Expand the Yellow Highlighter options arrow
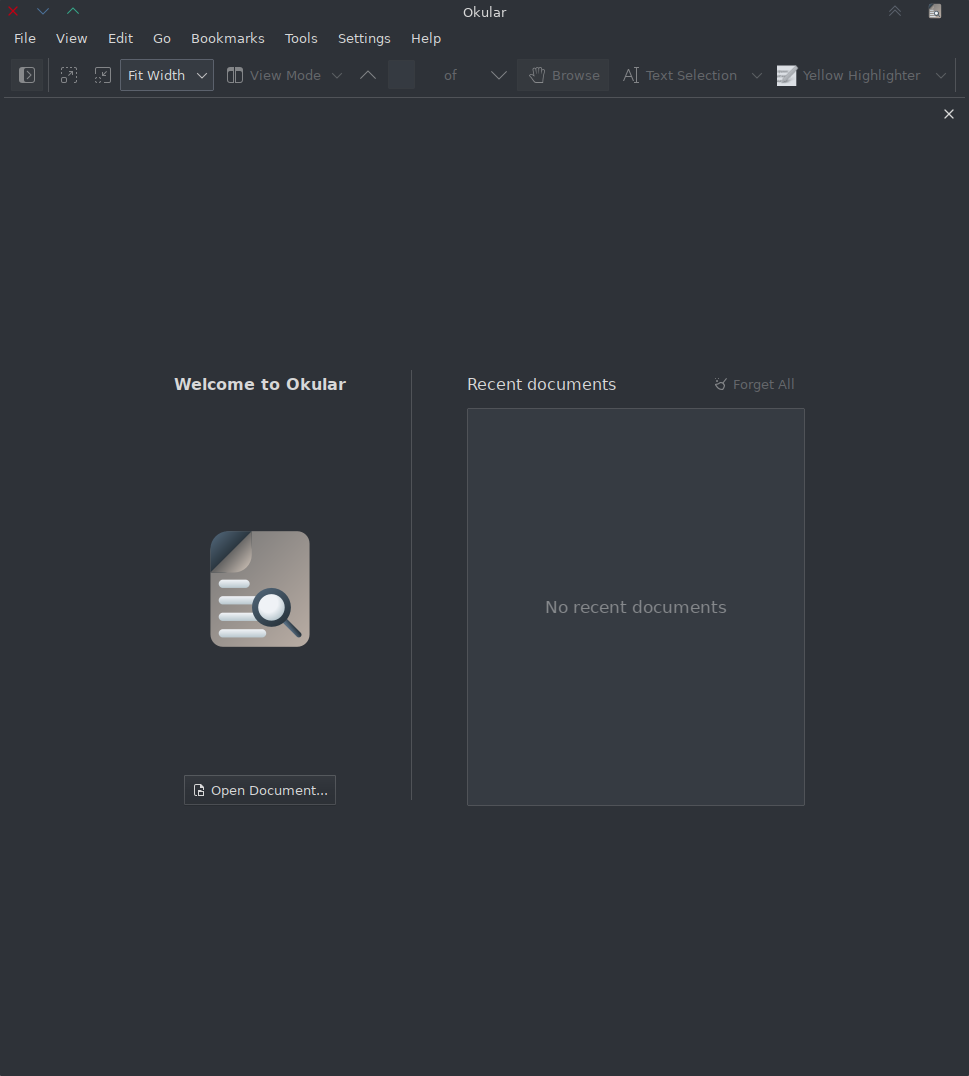The image size is (969, 1076). [940, 75]
